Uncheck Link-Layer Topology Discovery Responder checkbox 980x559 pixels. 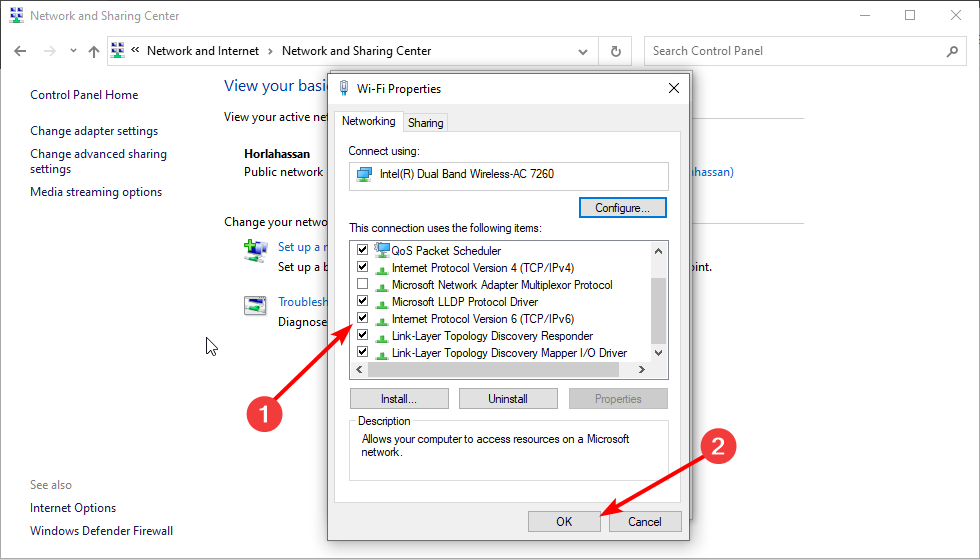pyautogui.click(x=362, y=335)
